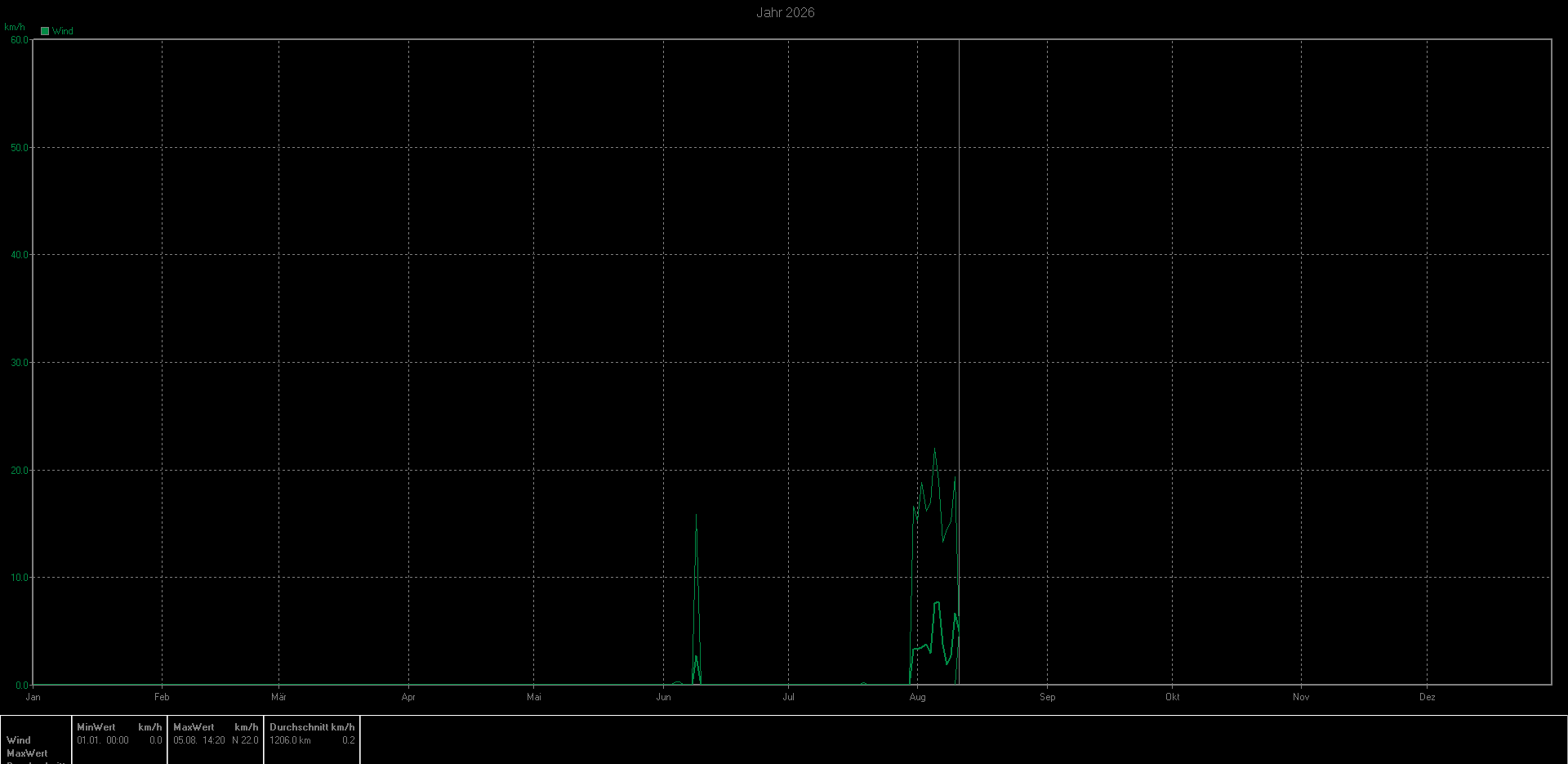Click the 0.2 average value
This screenshot has height=764, width=1568.
[349, 740]
